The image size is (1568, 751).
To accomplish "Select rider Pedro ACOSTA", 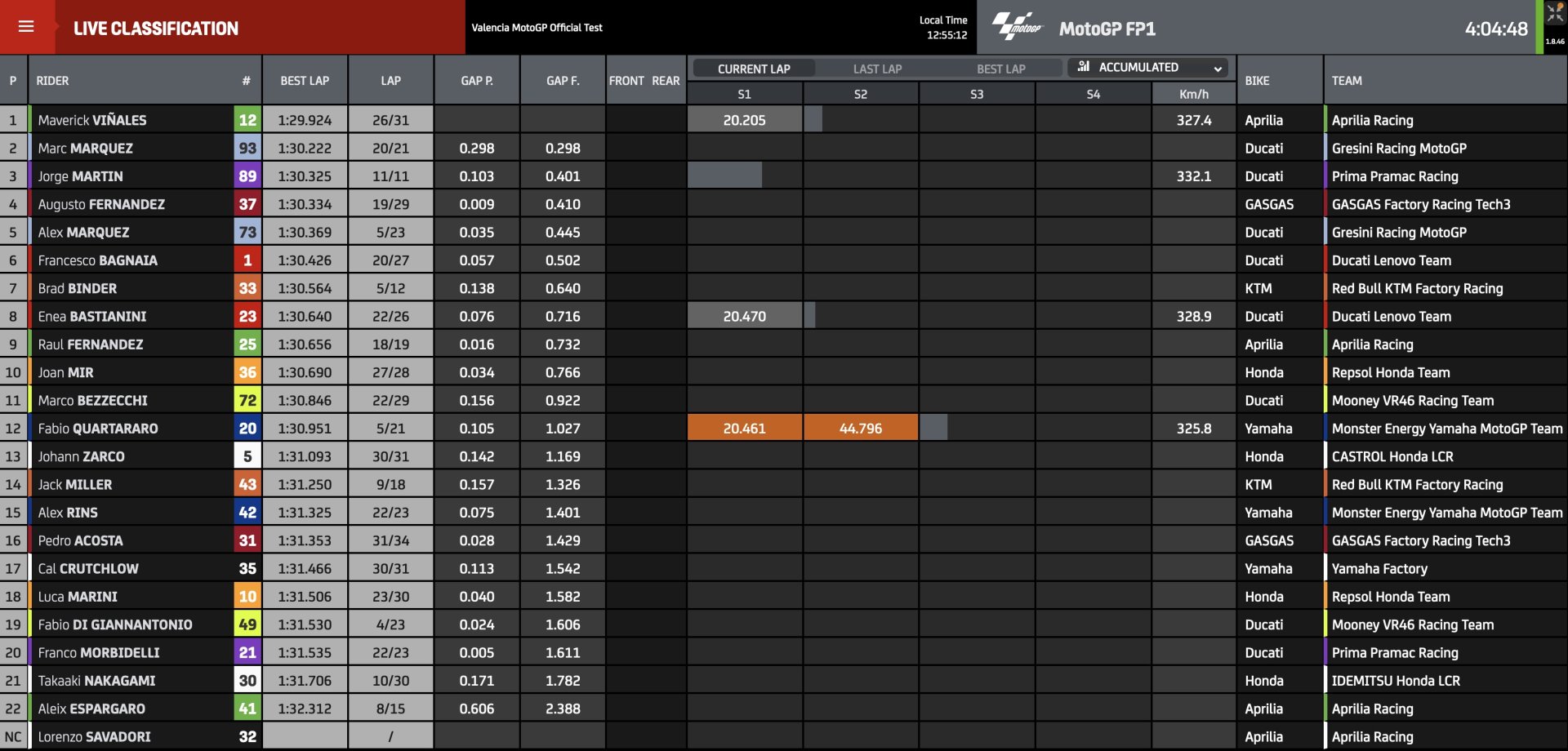I will pyautogui.click(x=80, y=540).
